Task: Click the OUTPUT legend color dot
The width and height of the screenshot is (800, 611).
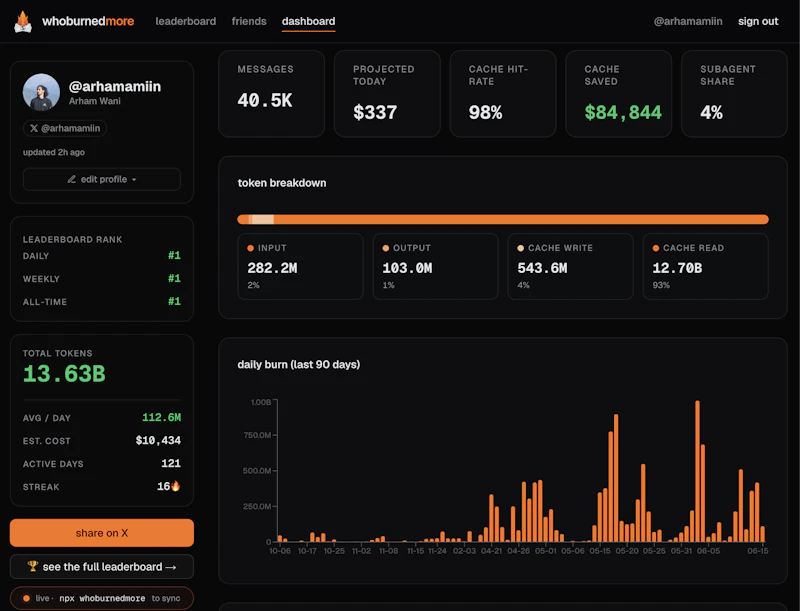Action: click(386, 248)
